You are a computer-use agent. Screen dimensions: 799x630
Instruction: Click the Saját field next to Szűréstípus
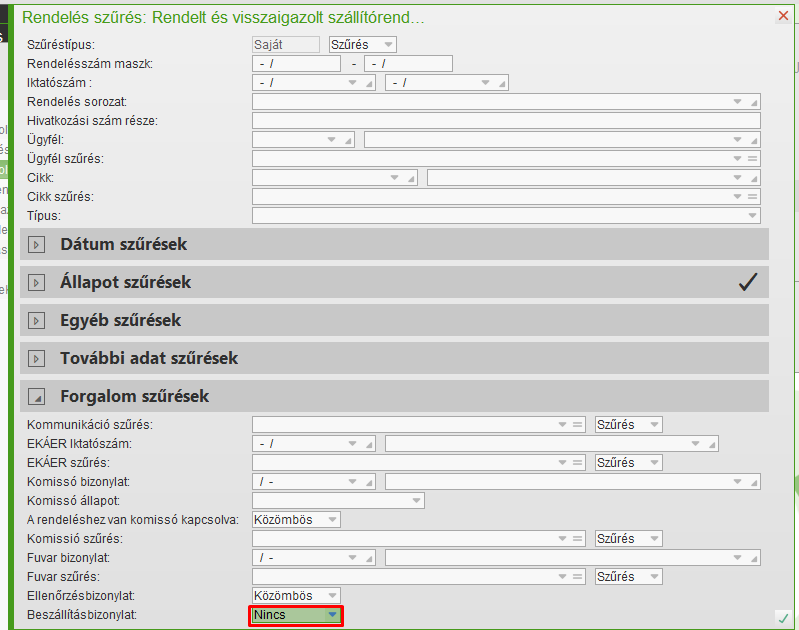tap(285, 45)
